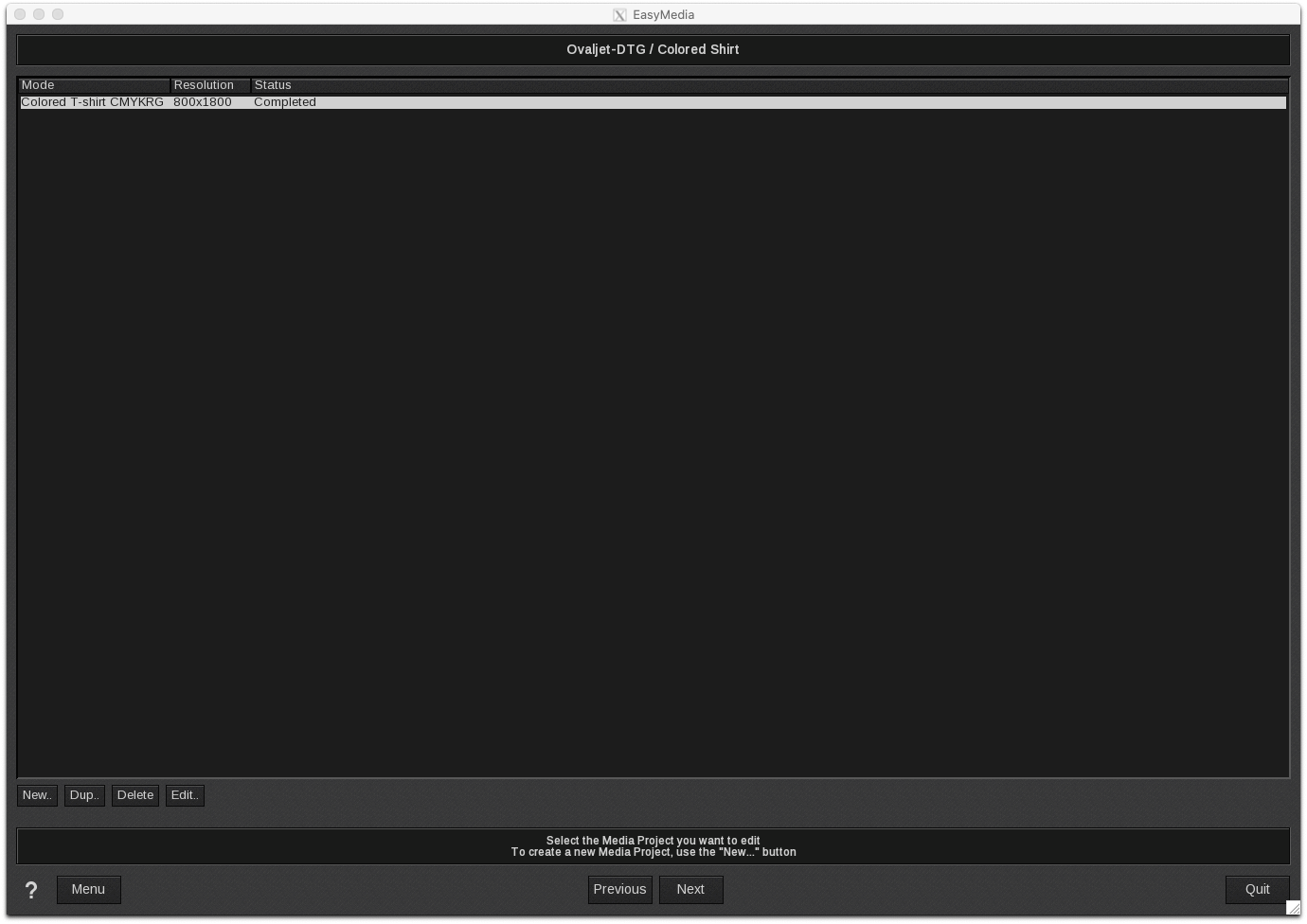Proceed with the Next button

[x=690, y=890]
